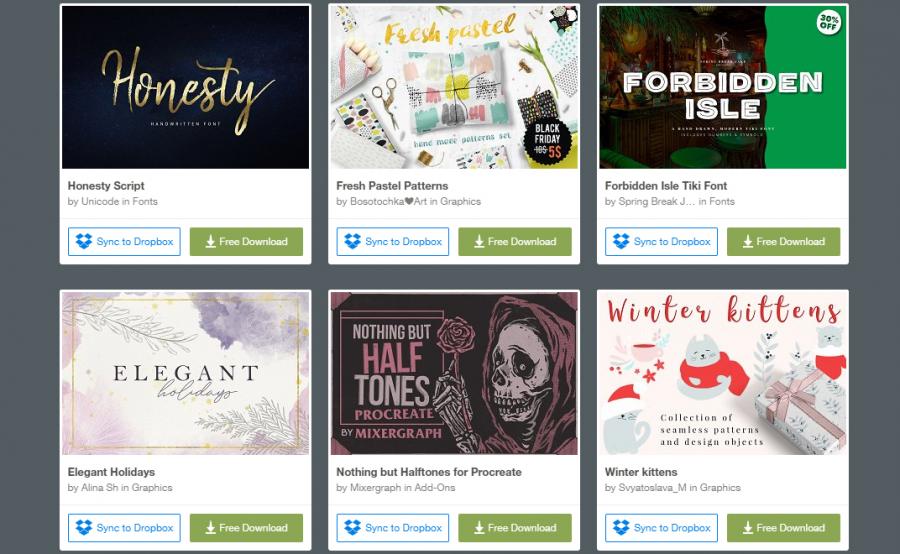900x554 pixels.
Task: Click the Dropbox icon under Fresh Pastel Patterns
Action: (x=352, y=241)
